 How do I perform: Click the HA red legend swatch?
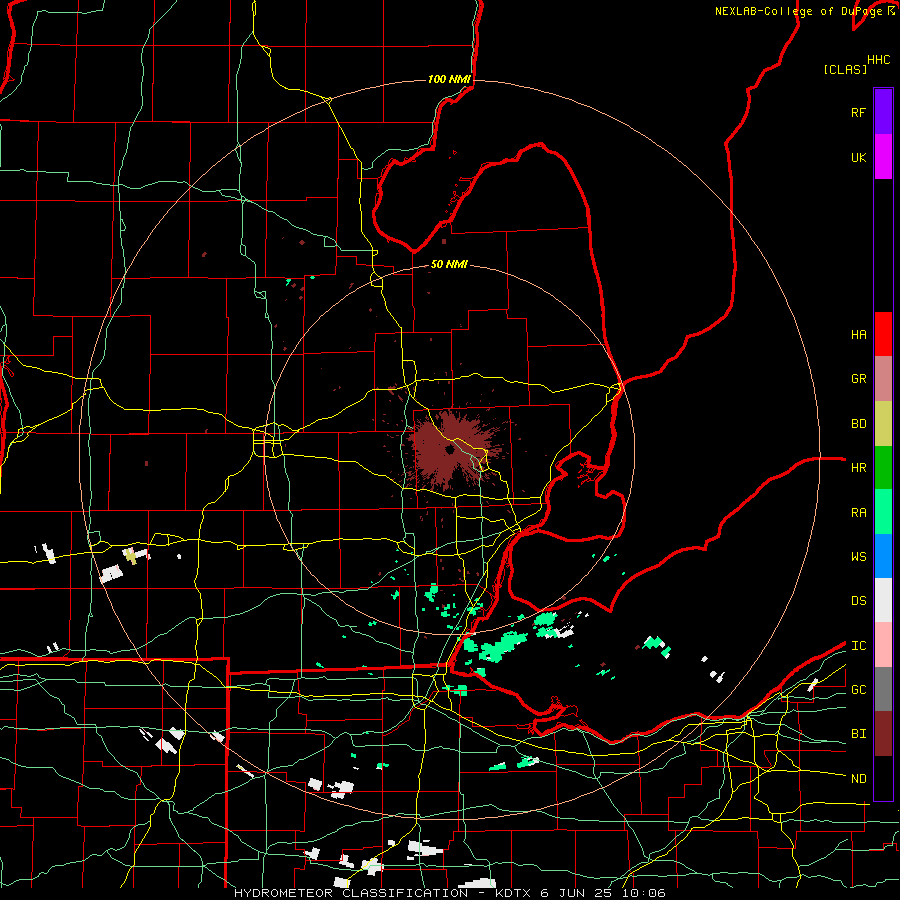(x=883, y=334)
